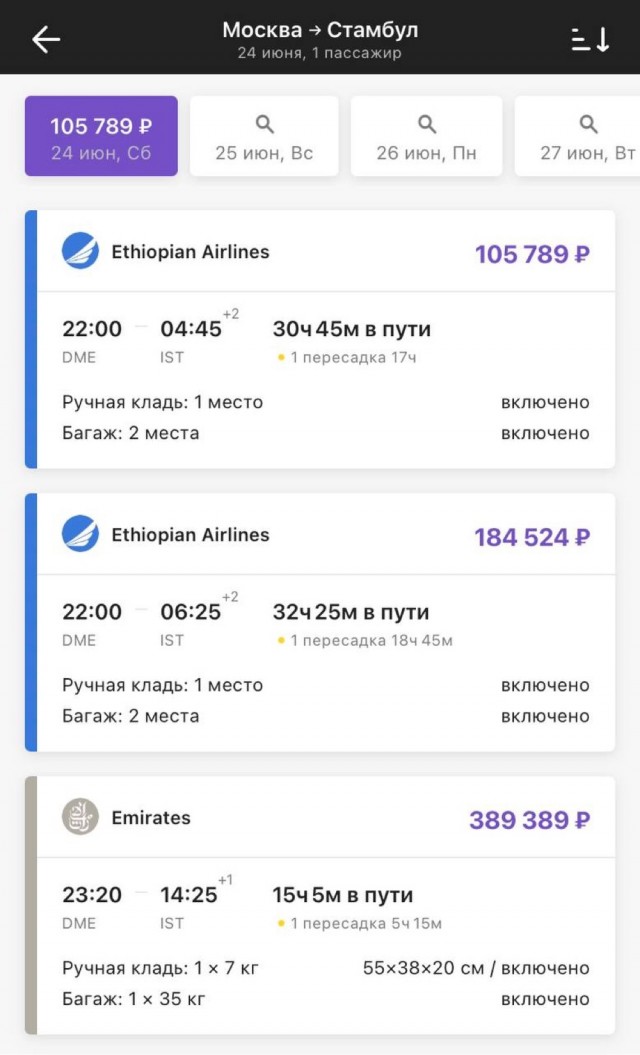
Task: Tap the 24 июня, 1 пассажир subtitle
Action: [x=320, y=53]
